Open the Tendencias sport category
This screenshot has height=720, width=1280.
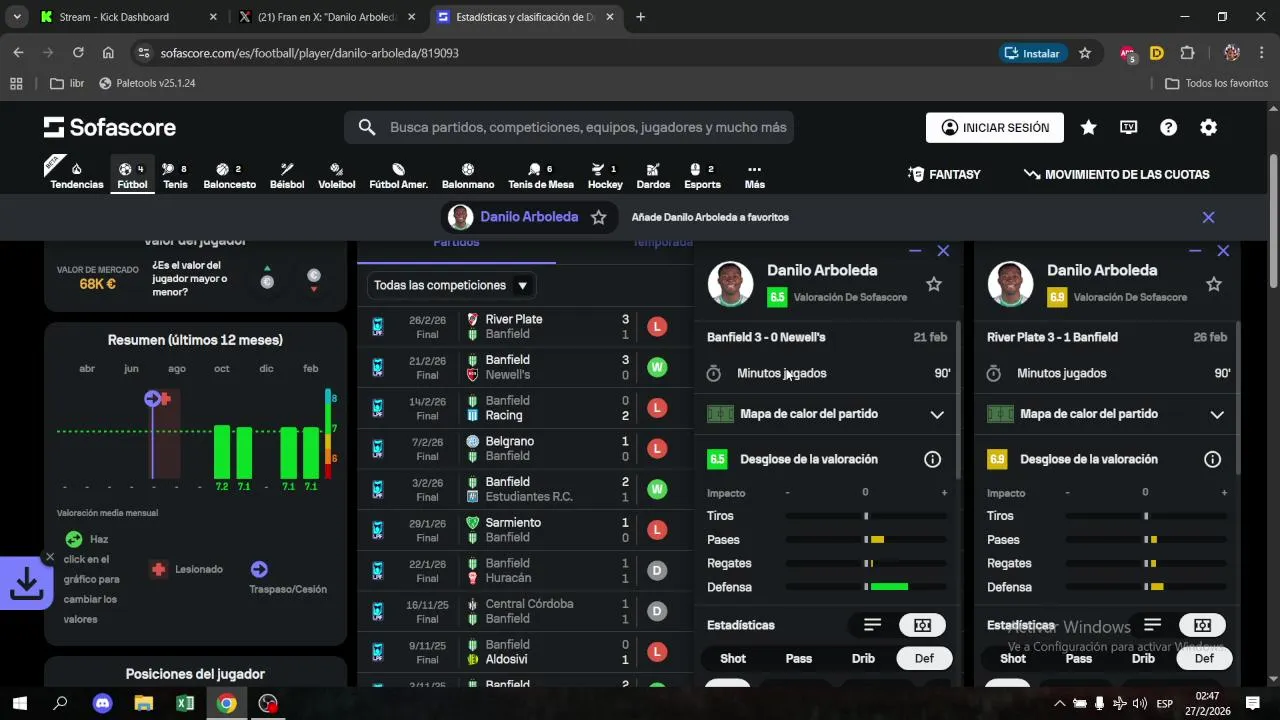click(x=77, y=176)
